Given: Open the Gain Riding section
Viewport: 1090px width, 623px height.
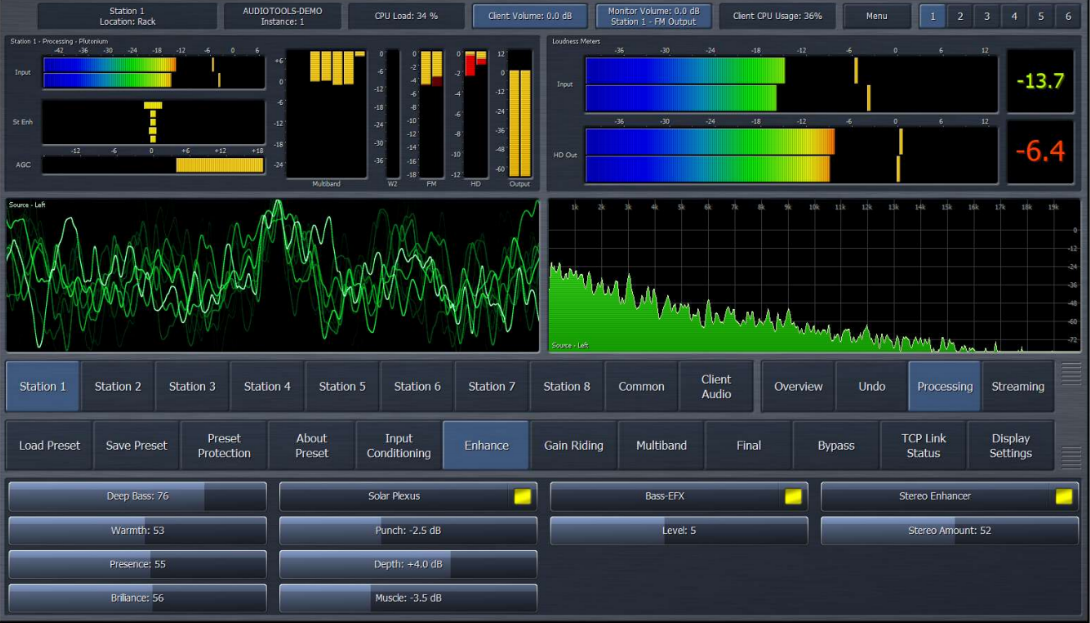Looking at the screenshot, I should (574, 445).
